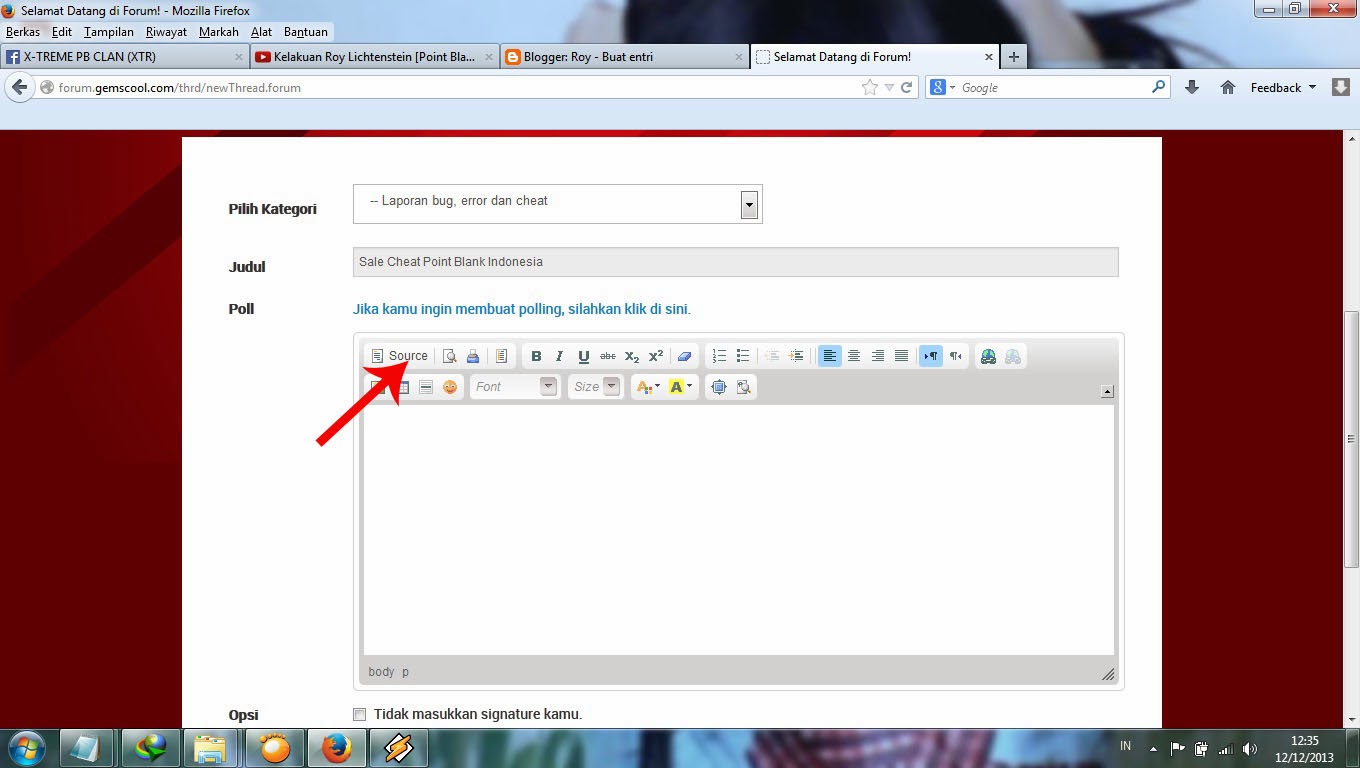Screen dimensions: 1360x768
Task: Toggle Underline formatting
Action: pos(584,356)
